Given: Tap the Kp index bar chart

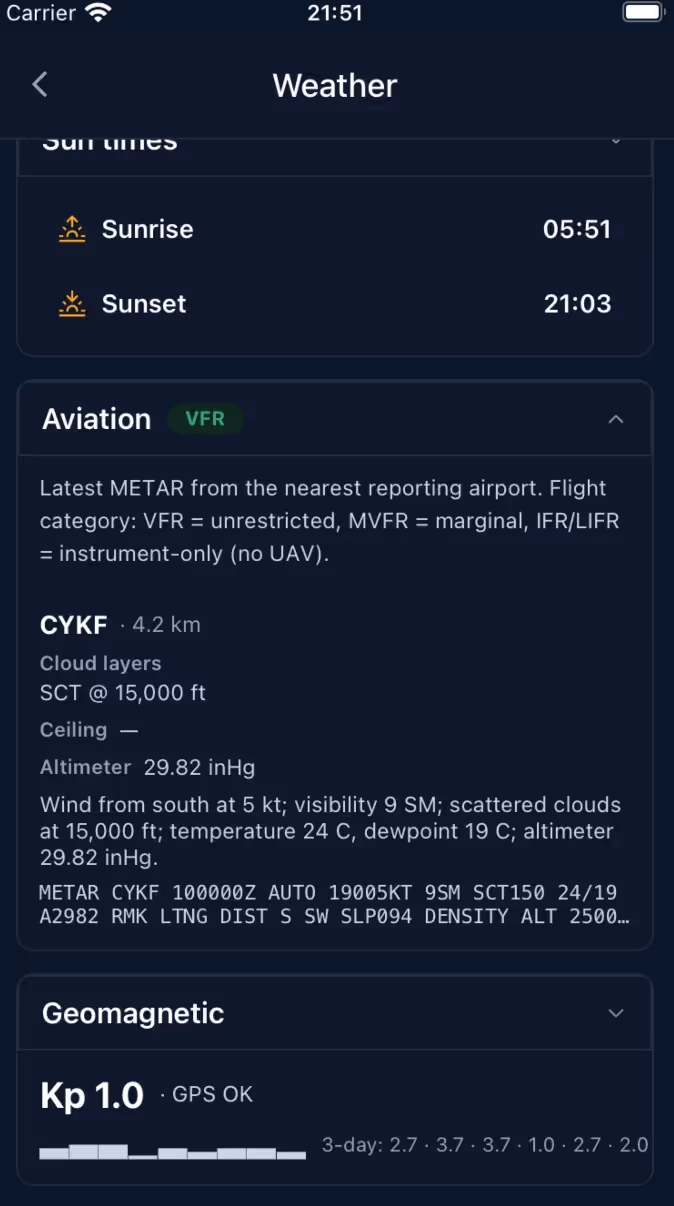Looking at the screenshot, I should 173,1151.
